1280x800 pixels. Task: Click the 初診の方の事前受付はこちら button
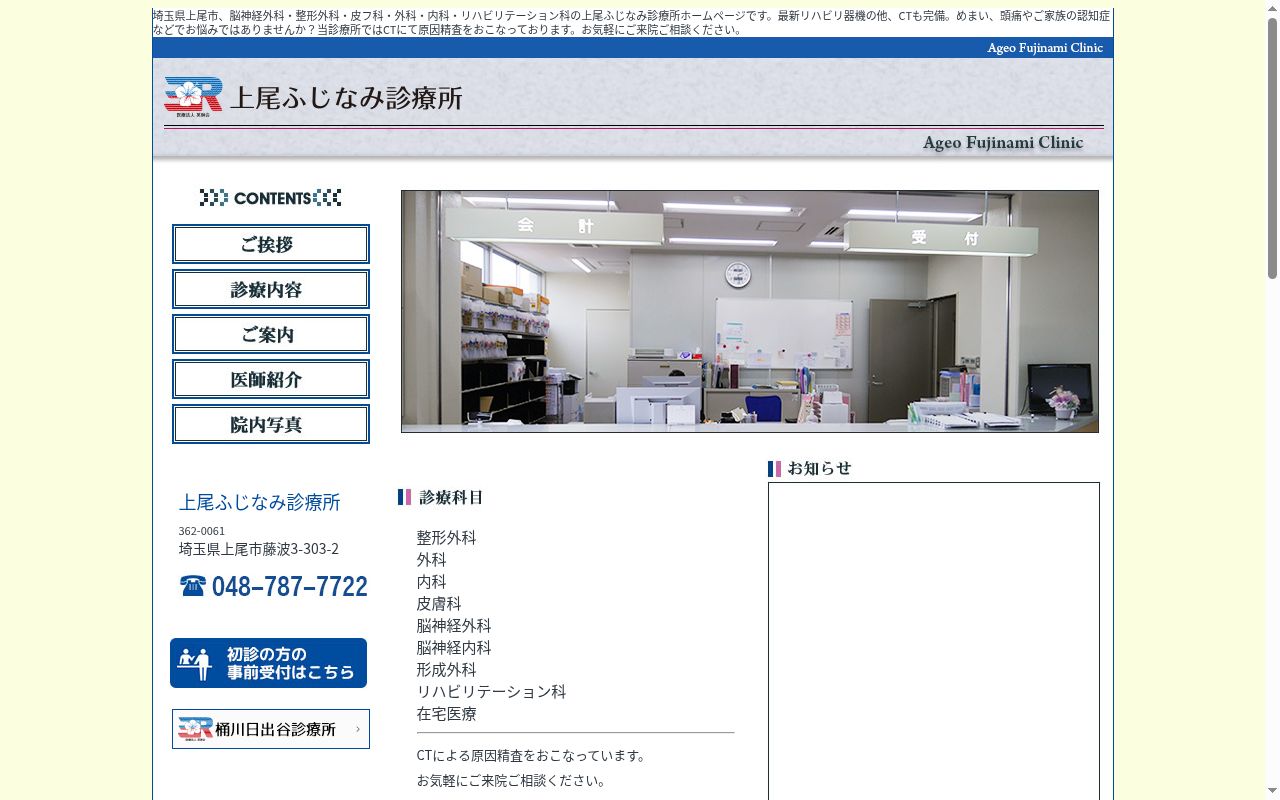pyautogui.click(x=268, y=663)
